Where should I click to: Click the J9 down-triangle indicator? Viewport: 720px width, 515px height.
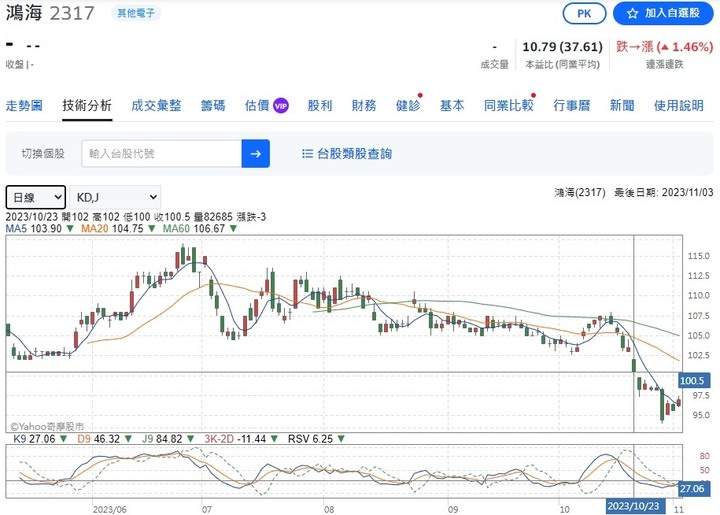[191, 439]
